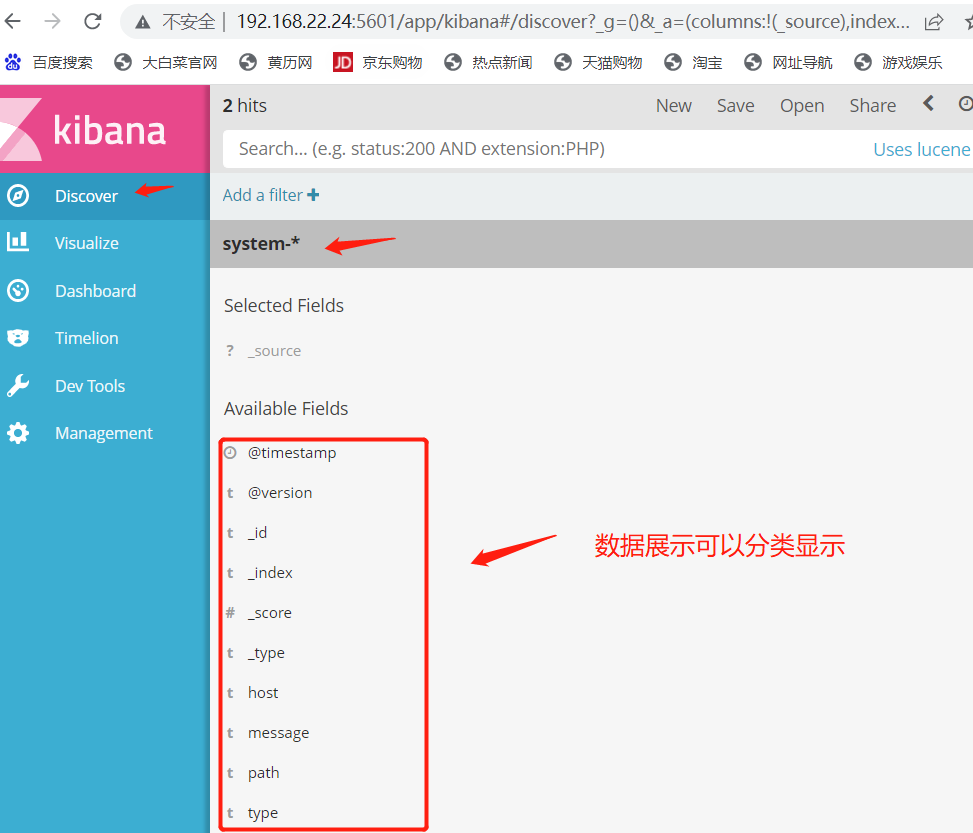Click the Selected Fields heading
973x833 pixels.
point(284,306)
